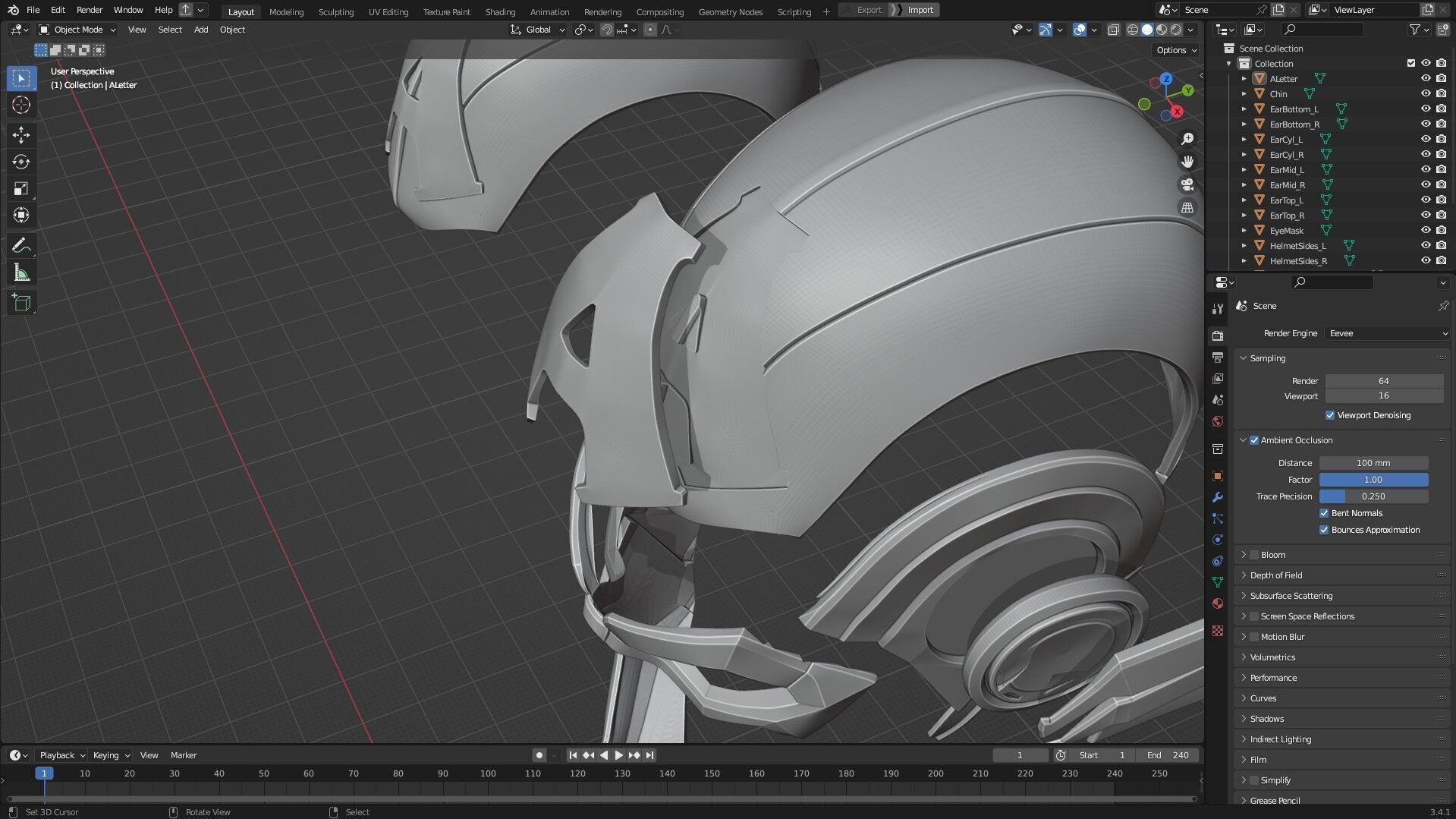Image resolution: width=1456 pixels, height=819 pixels.
Task: Uncheck Bounces Approximation
Action: click(x=1324, y=530)
